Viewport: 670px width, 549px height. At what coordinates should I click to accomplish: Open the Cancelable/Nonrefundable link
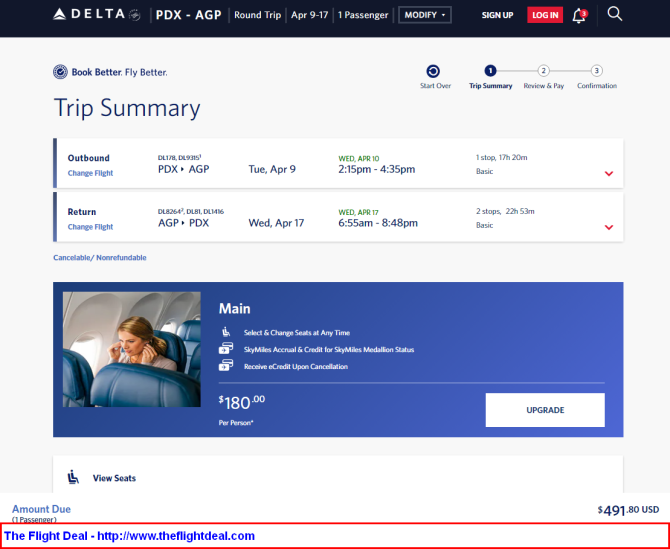tap(100, 258)
